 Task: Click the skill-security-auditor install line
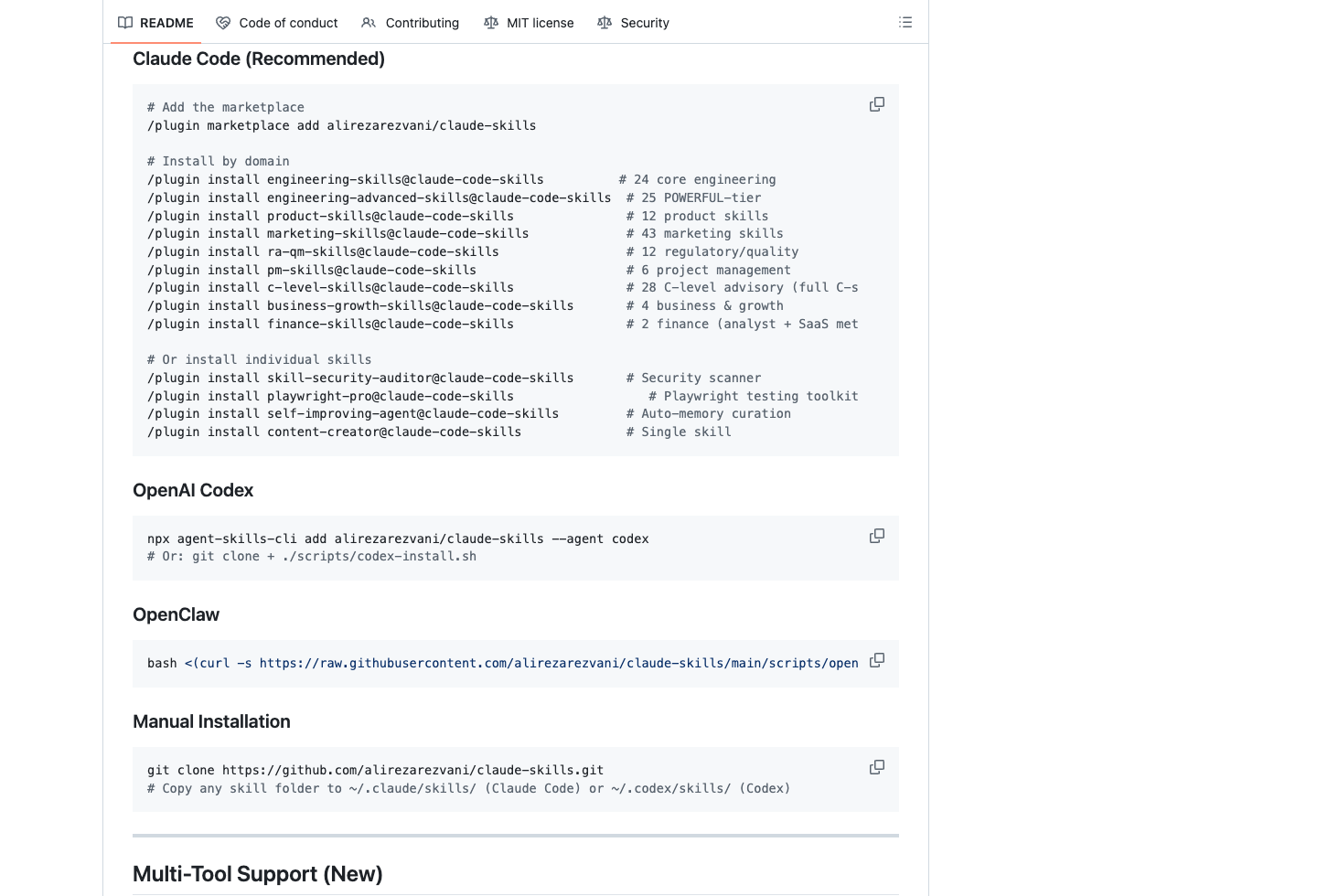(360, 378)
